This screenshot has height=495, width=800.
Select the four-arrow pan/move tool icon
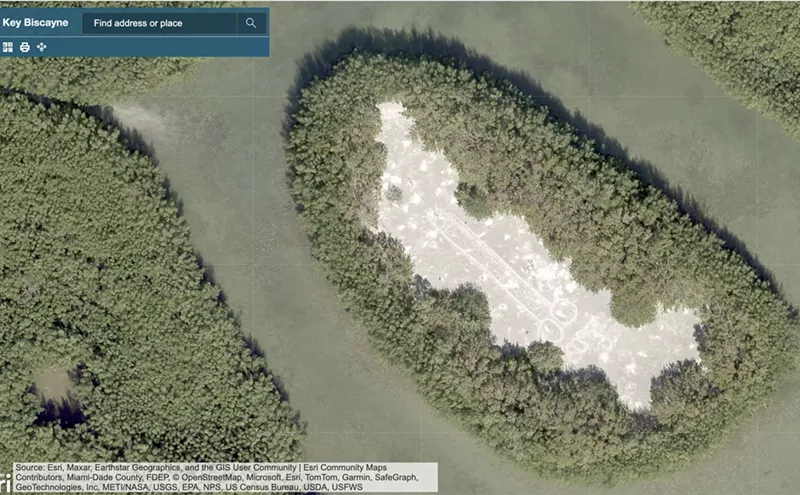42,47
